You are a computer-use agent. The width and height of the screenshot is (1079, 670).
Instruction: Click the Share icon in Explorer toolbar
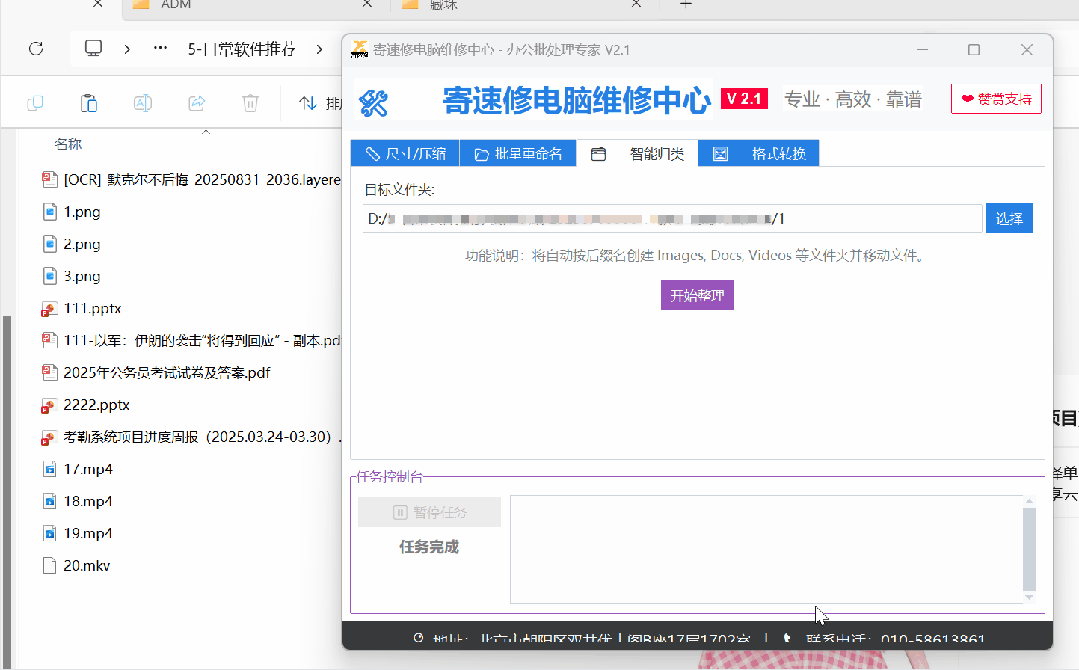[197, 102]
